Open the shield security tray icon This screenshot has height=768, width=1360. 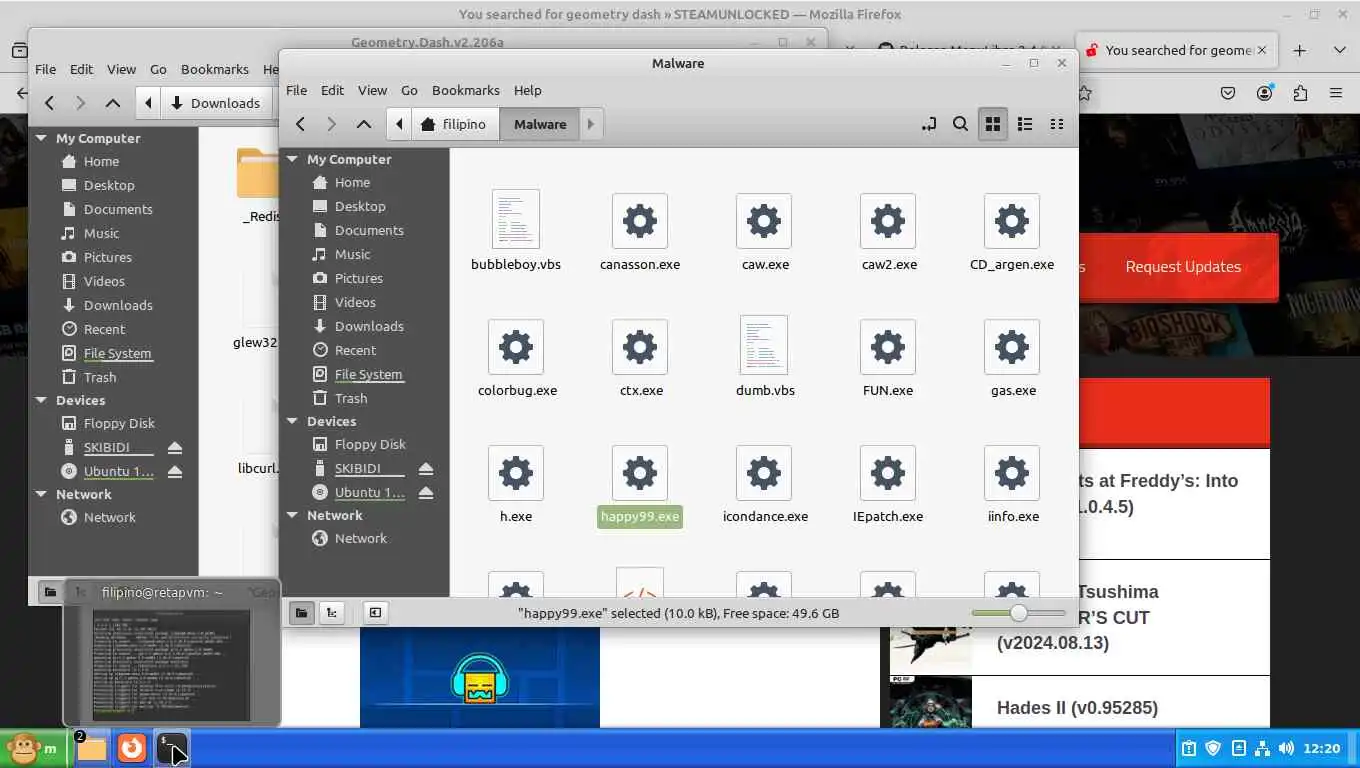(x=1213, y=748)
